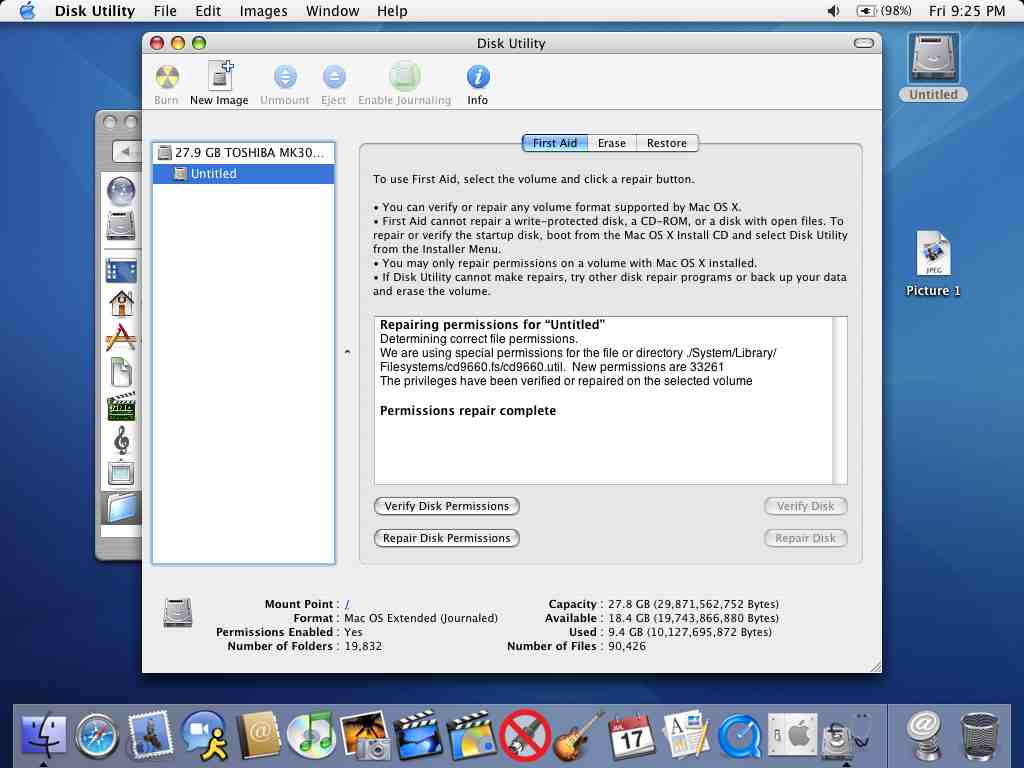
Task: Click the Disk Utility stethoscope icon in the Dock
Action: tap(846, 736)
